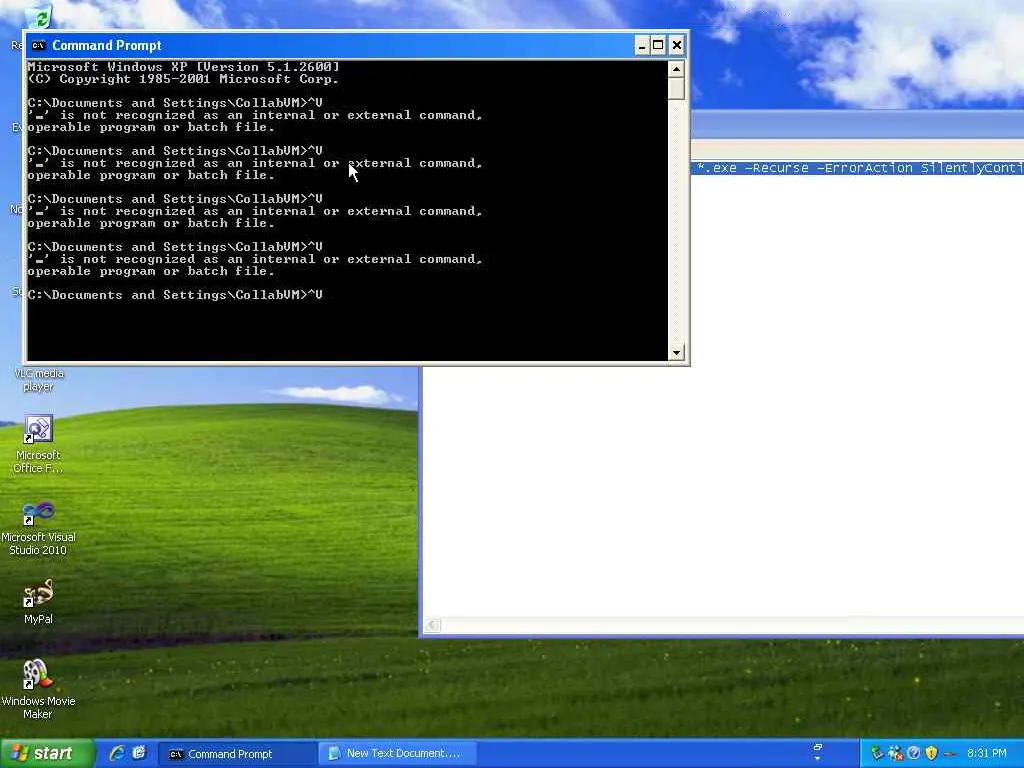Open Internet Explorer from Quick Launch
Viewport: 1024px width, 768px height.
tap(118, 754)
